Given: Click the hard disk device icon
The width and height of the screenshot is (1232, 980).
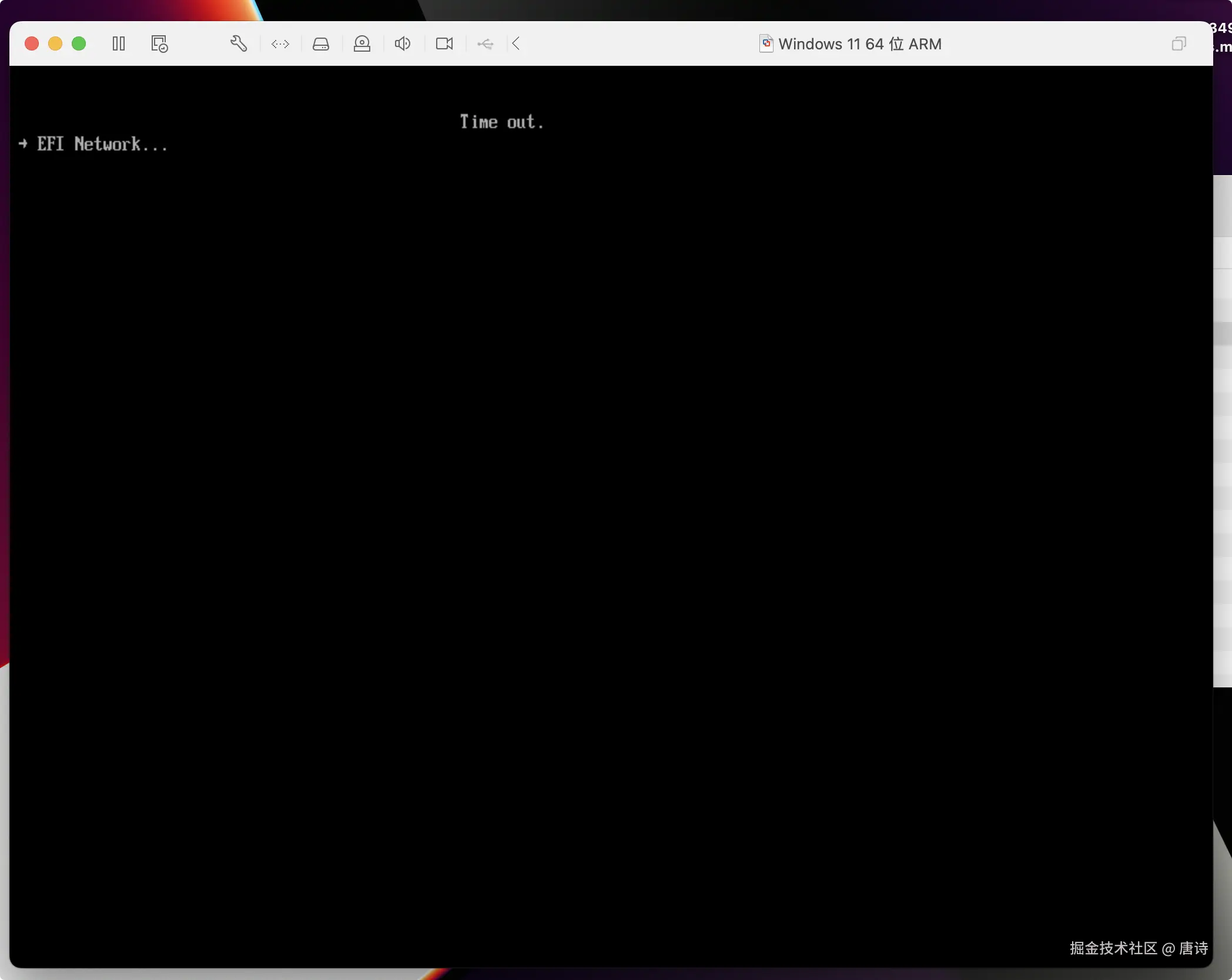Looking at the screenshot, I should coord(321,44).
